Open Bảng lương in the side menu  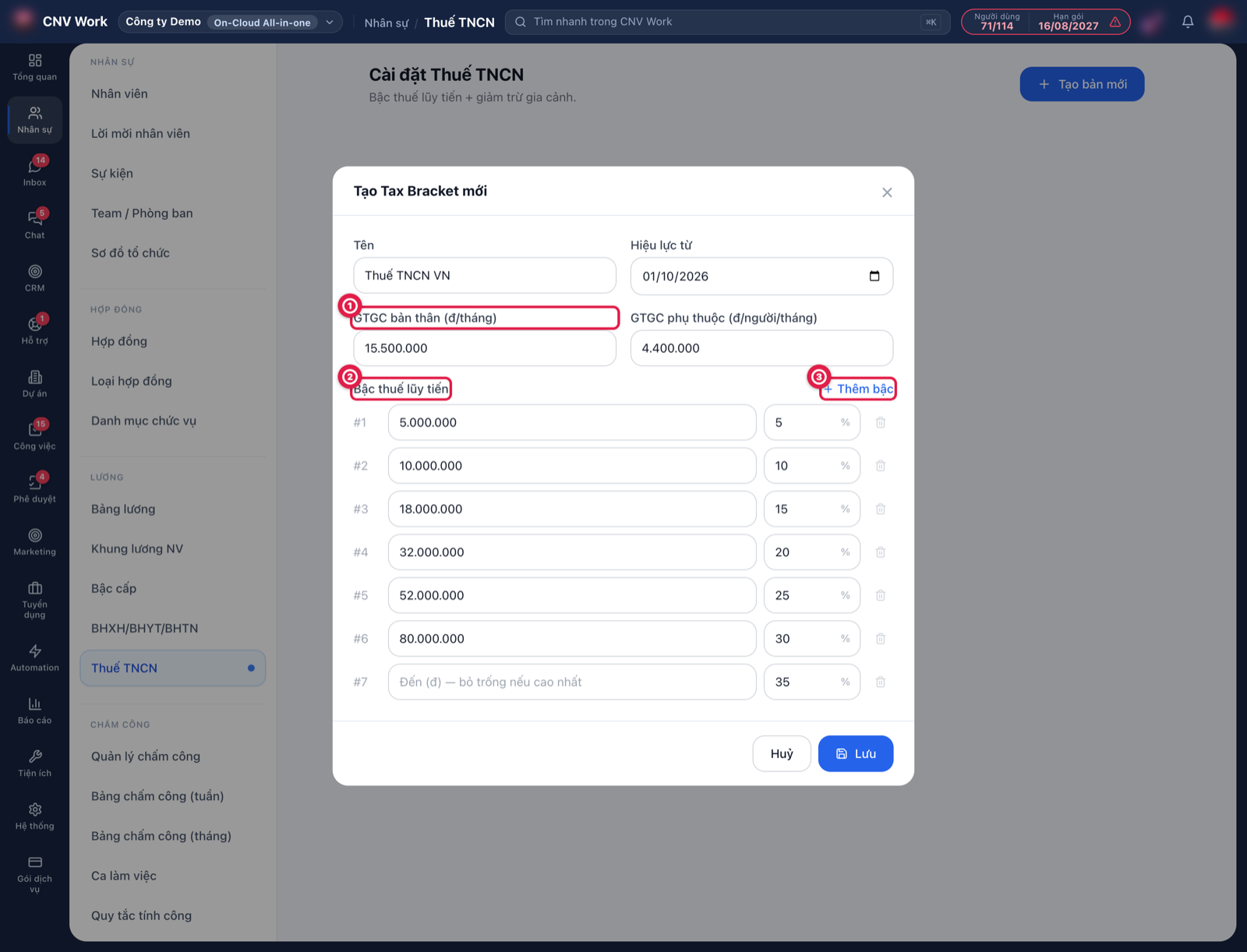click(x=172, y=509)
